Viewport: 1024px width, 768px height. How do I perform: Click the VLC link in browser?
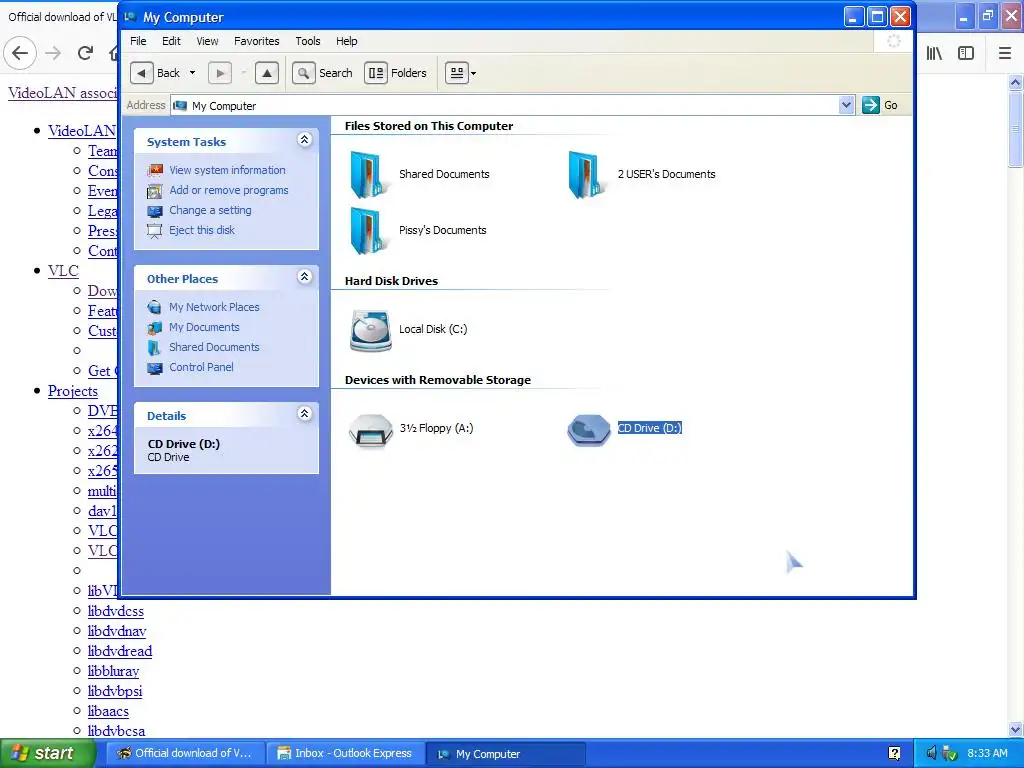pos(63,271)
